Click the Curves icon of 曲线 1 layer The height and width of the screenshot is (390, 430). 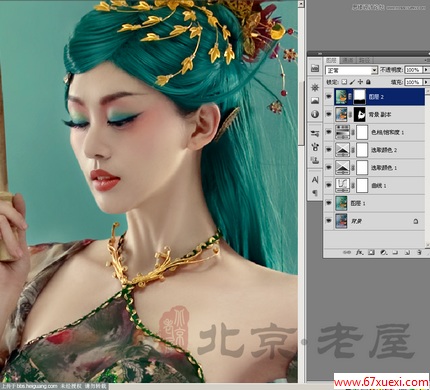342,186
